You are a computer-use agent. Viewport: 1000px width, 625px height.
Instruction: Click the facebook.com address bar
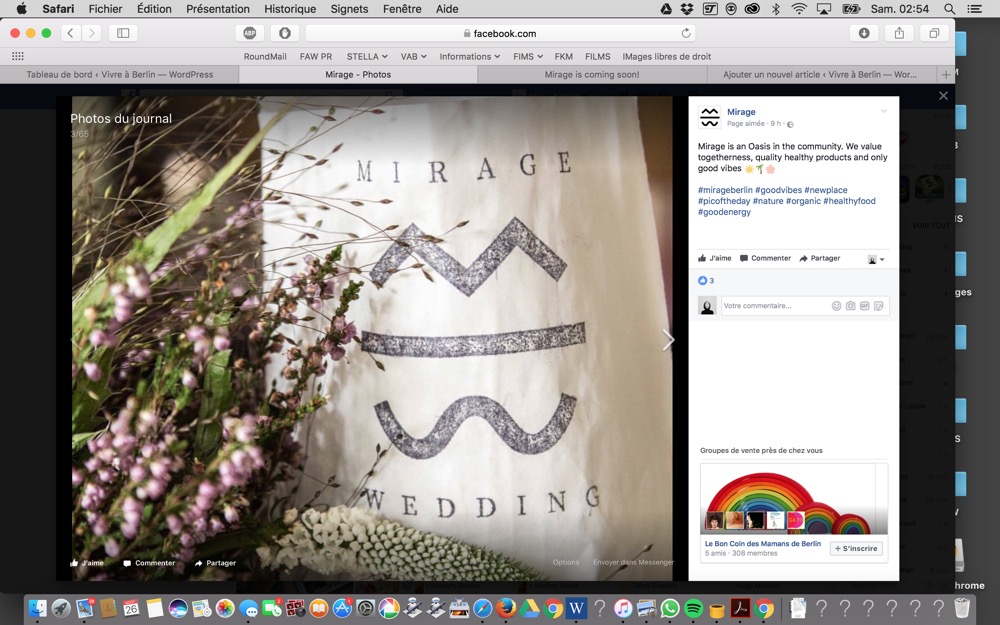coord(500,33)
